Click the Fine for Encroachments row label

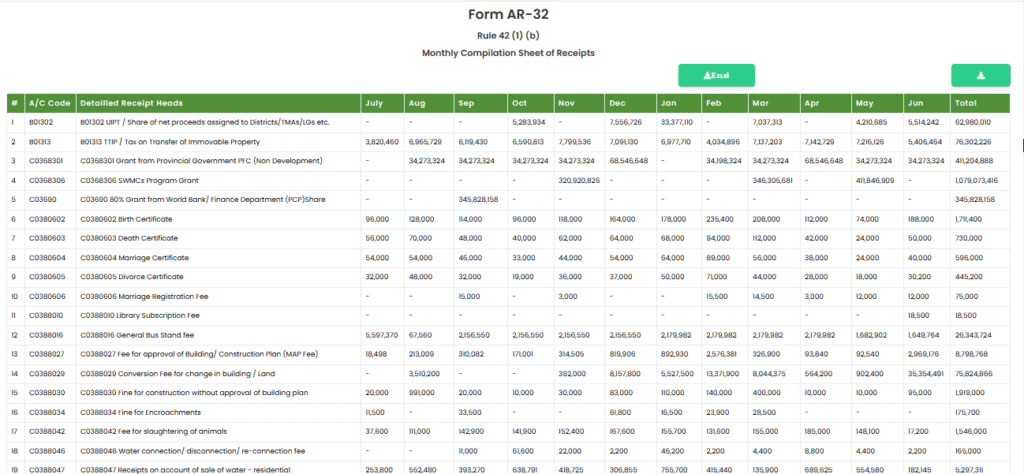pyautogui.click(x=143, y=411)
